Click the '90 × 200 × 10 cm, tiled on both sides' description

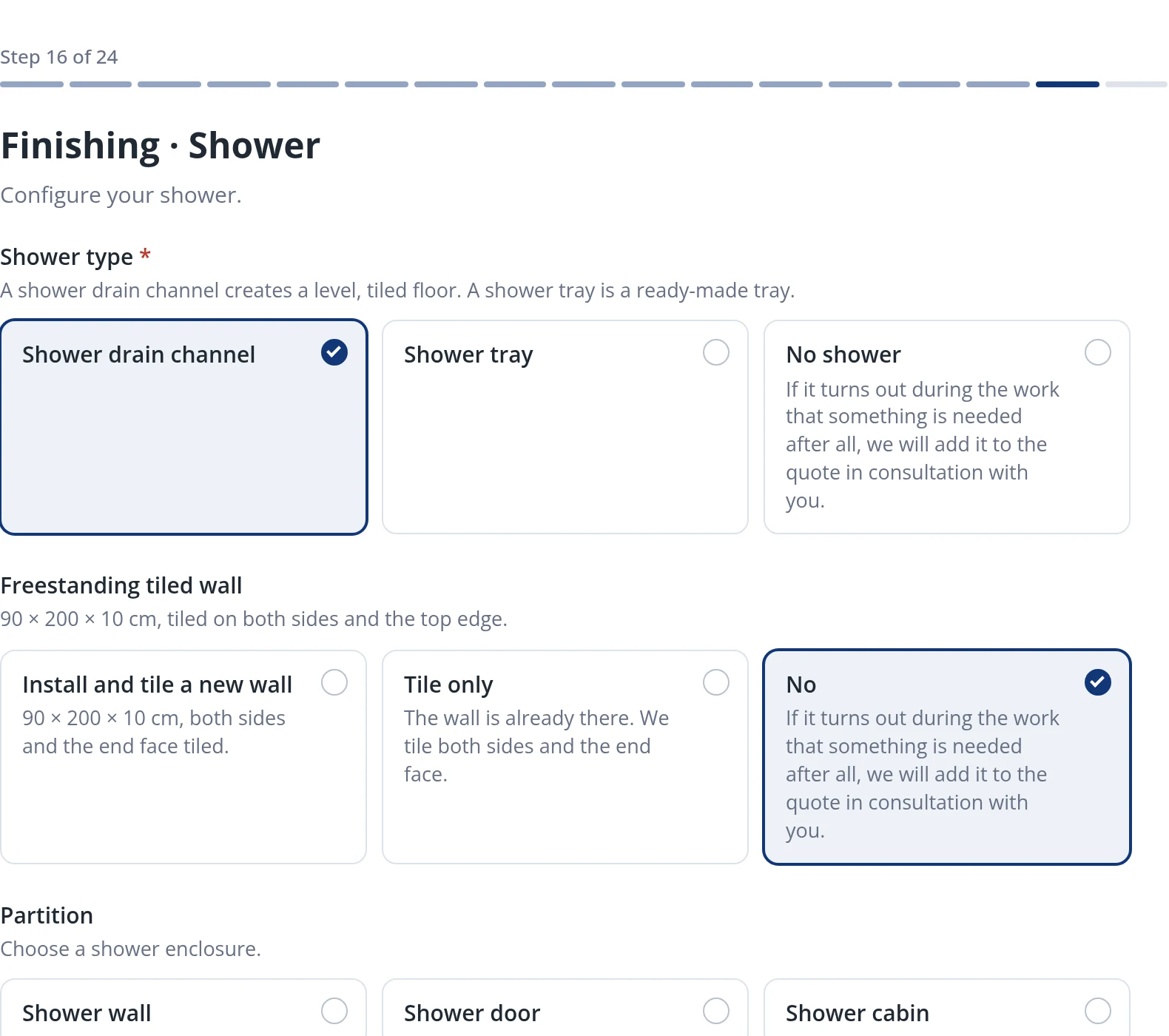254,619
